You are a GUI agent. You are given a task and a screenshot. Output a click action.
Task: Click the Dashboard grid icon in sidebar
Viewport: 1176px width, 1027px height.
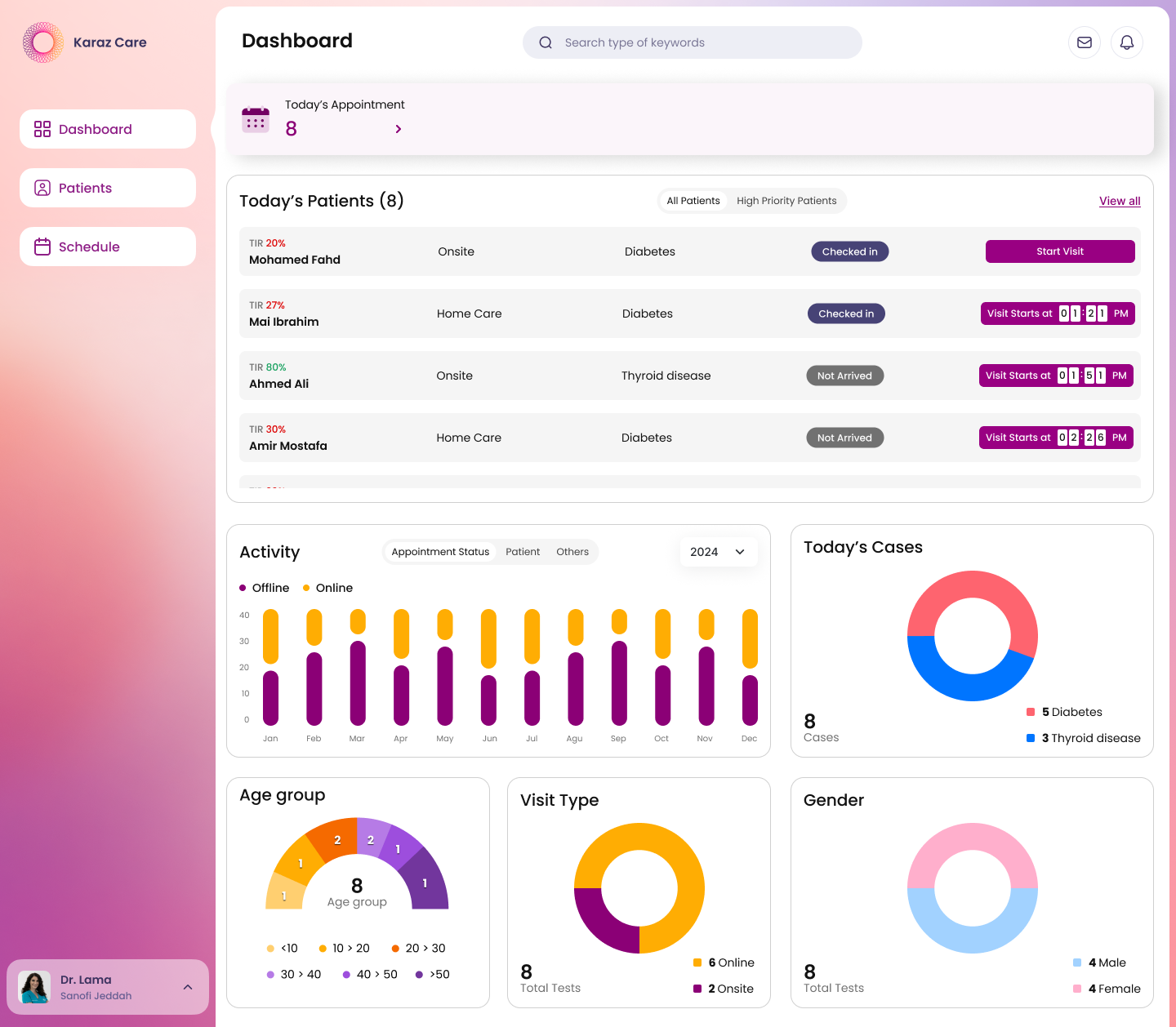(42, 129)
